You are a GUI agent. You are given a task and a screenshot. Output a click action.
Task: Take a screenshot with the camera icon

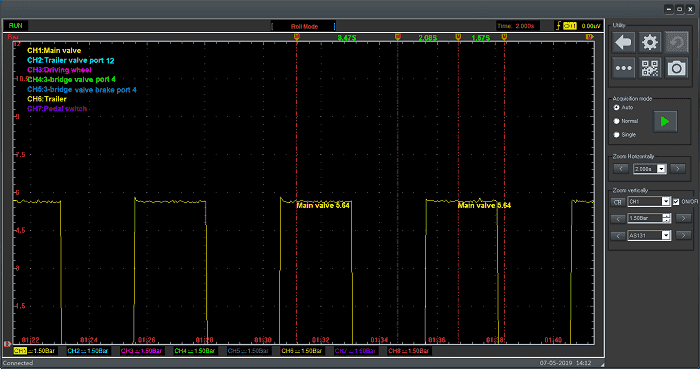(676, 68)
